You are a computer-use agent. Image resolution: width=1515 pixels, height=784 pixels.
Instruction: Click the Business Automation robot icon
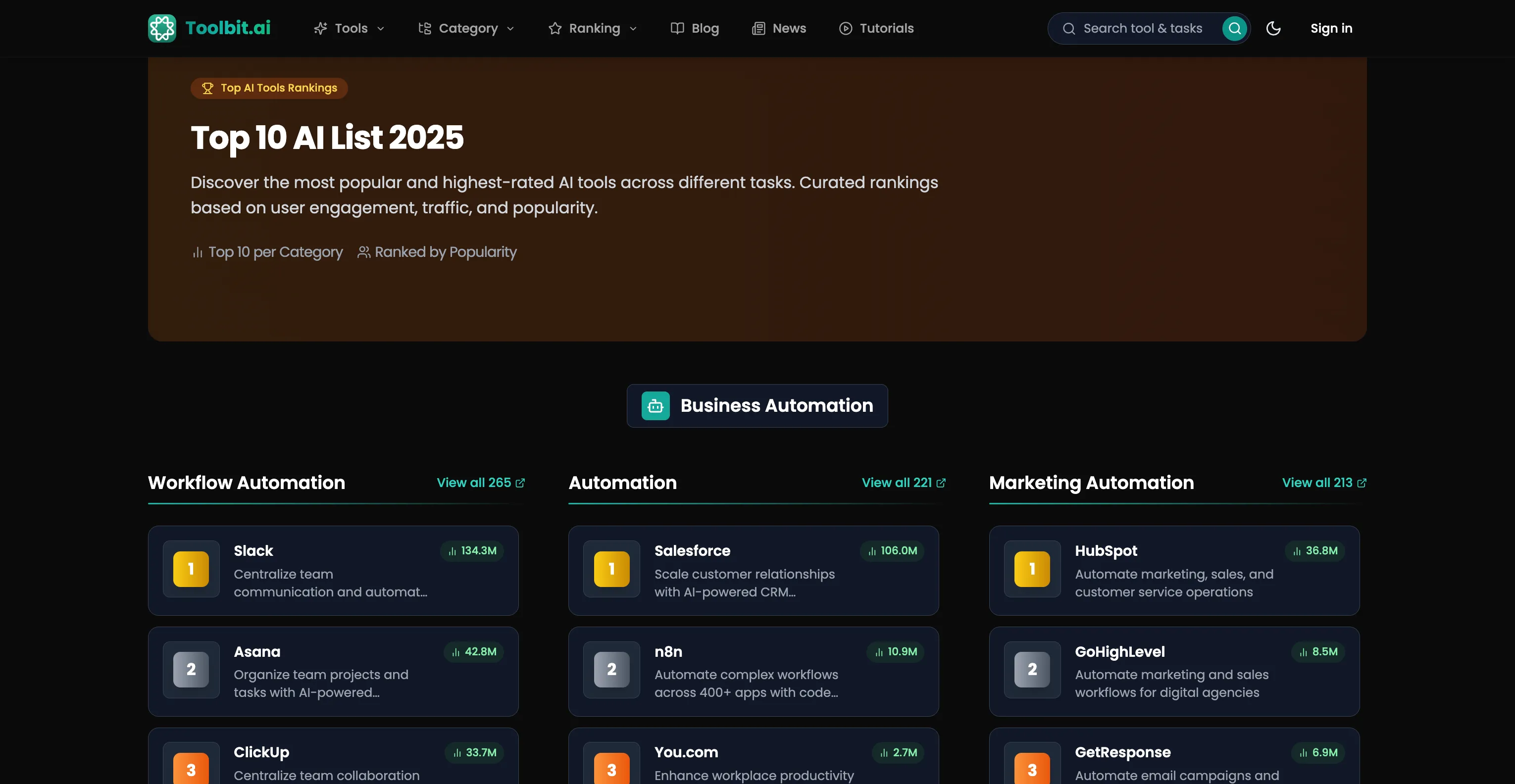(x=655, y=406)
